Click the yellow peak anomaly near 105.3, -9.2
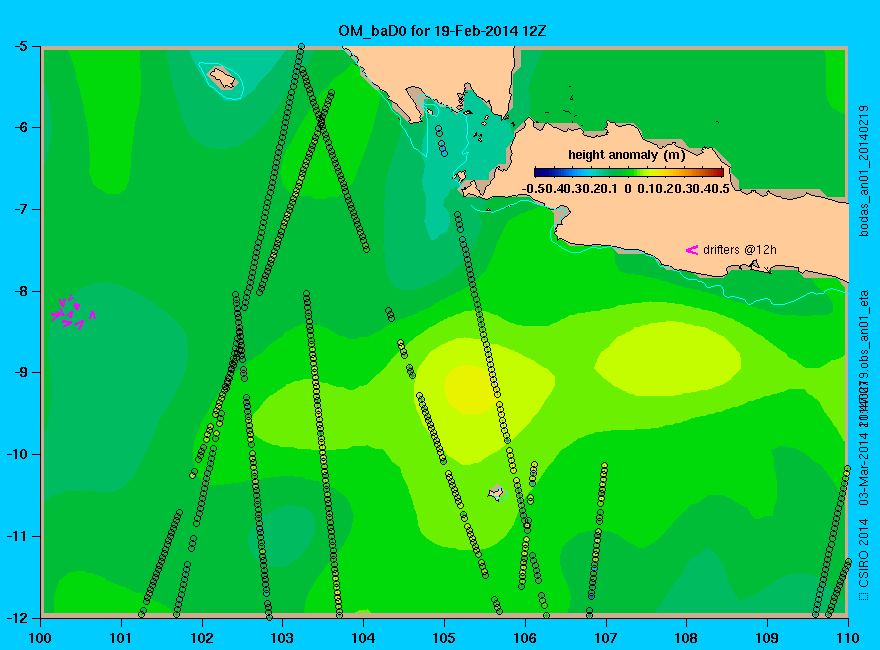 pos(470,389)
